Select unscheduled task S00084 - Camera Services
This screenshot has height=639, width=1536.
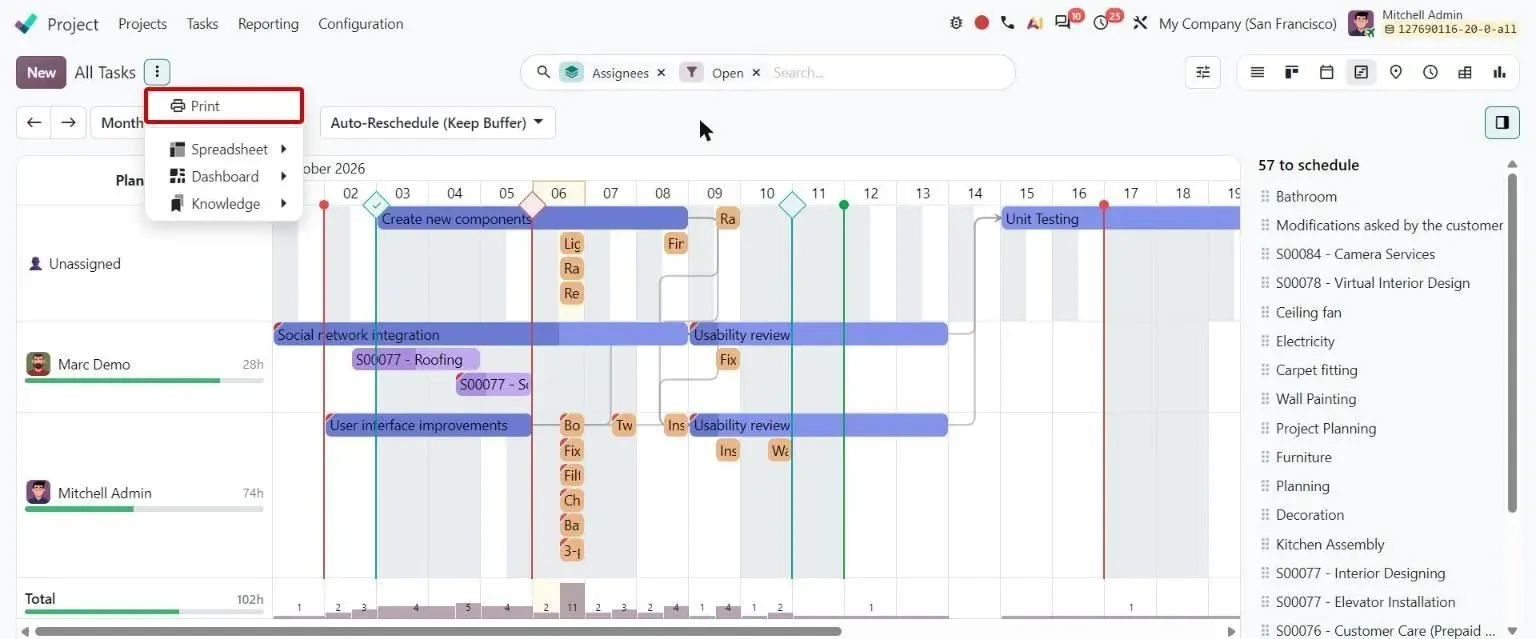click(x=1355, y=254)
